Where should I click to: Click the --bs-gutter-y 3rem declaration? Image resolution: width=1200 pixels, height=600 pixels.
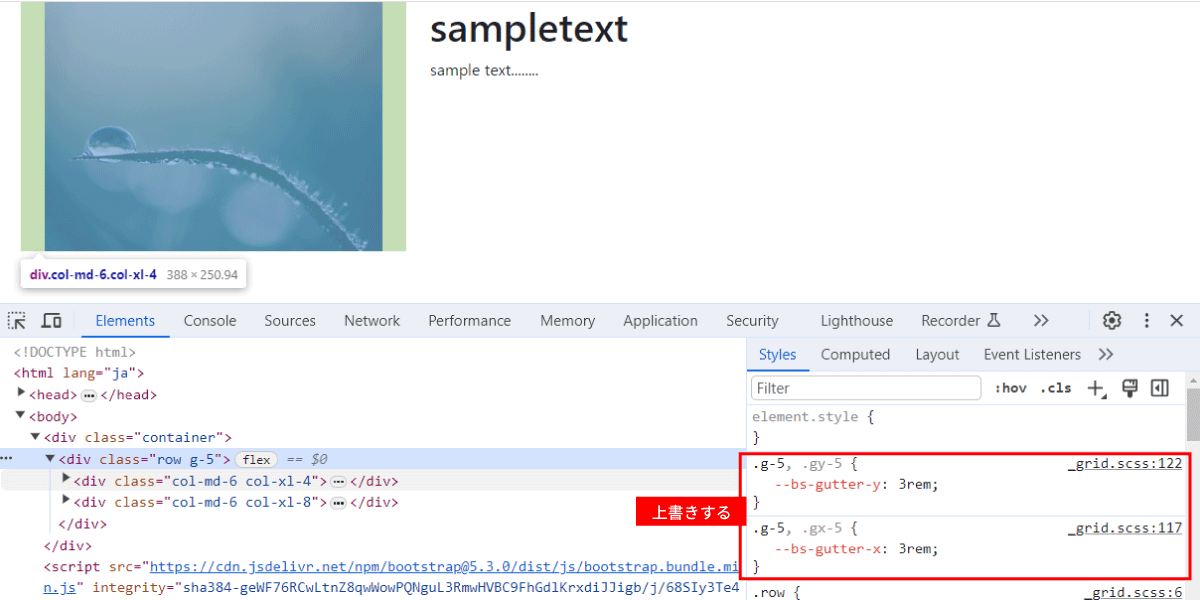[x=858, y=485]
